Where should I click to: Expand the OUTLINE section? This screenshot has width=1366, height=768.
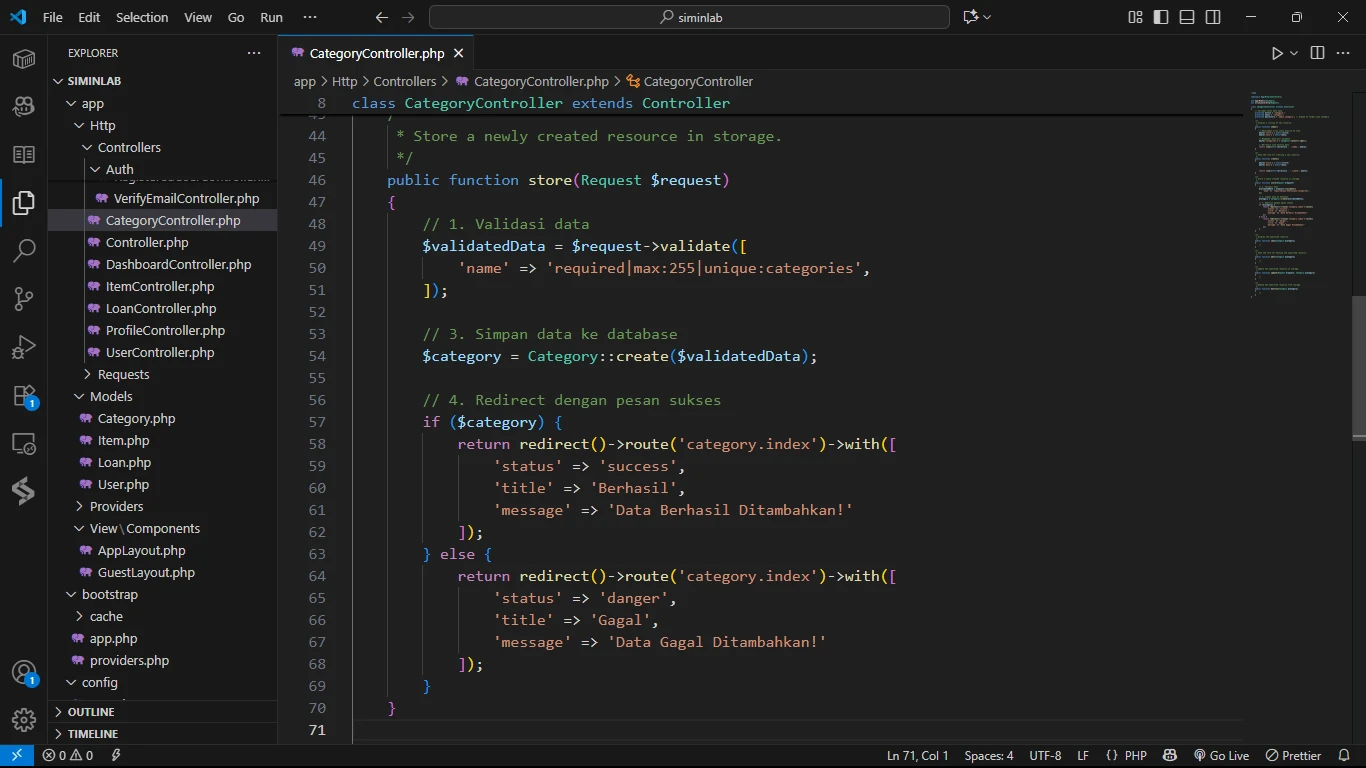pos(91,712)
